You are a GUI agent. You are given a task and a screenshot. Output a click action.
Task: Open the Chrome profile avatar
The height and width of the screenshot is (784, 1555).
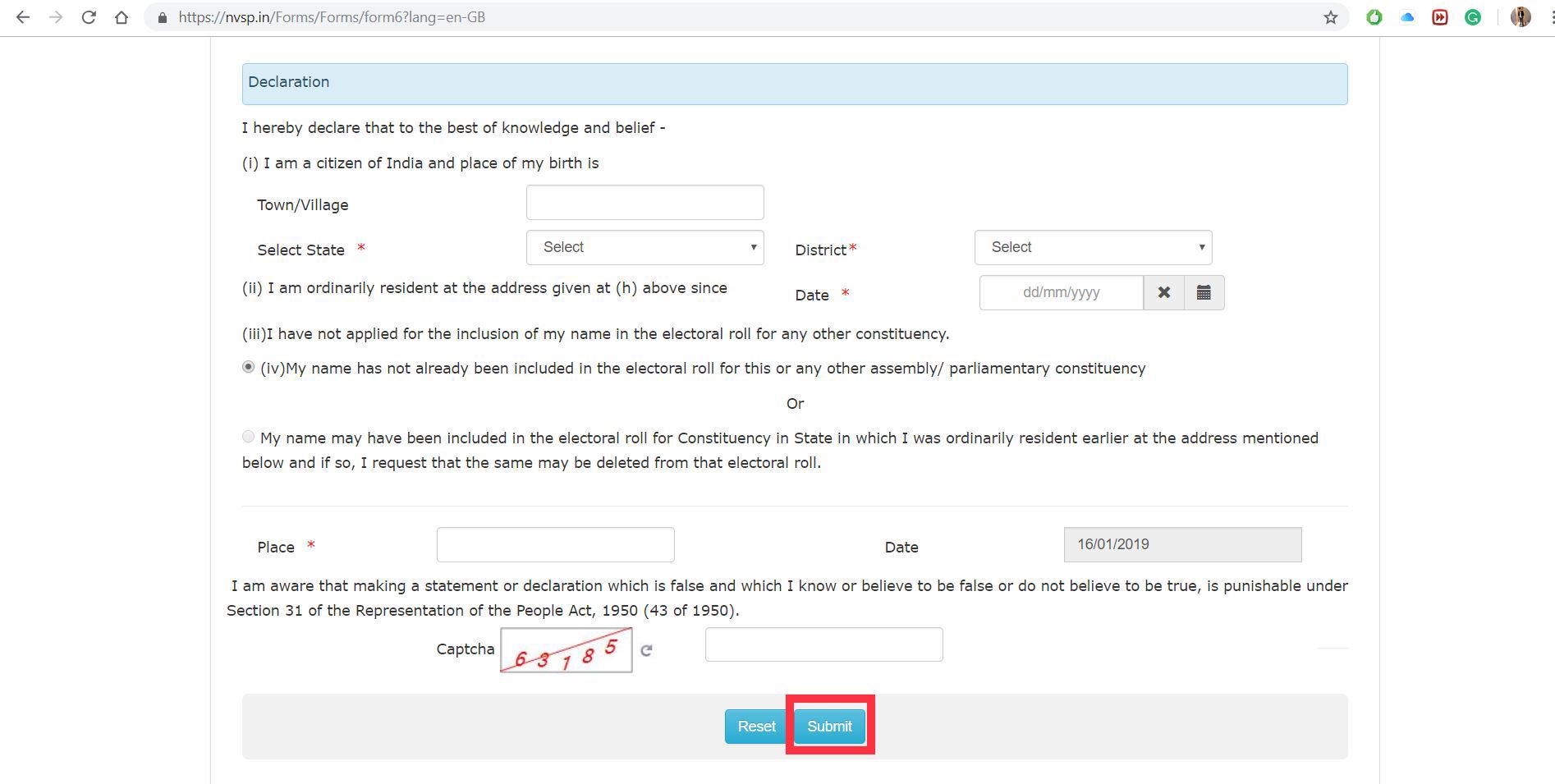(1521, 17)
